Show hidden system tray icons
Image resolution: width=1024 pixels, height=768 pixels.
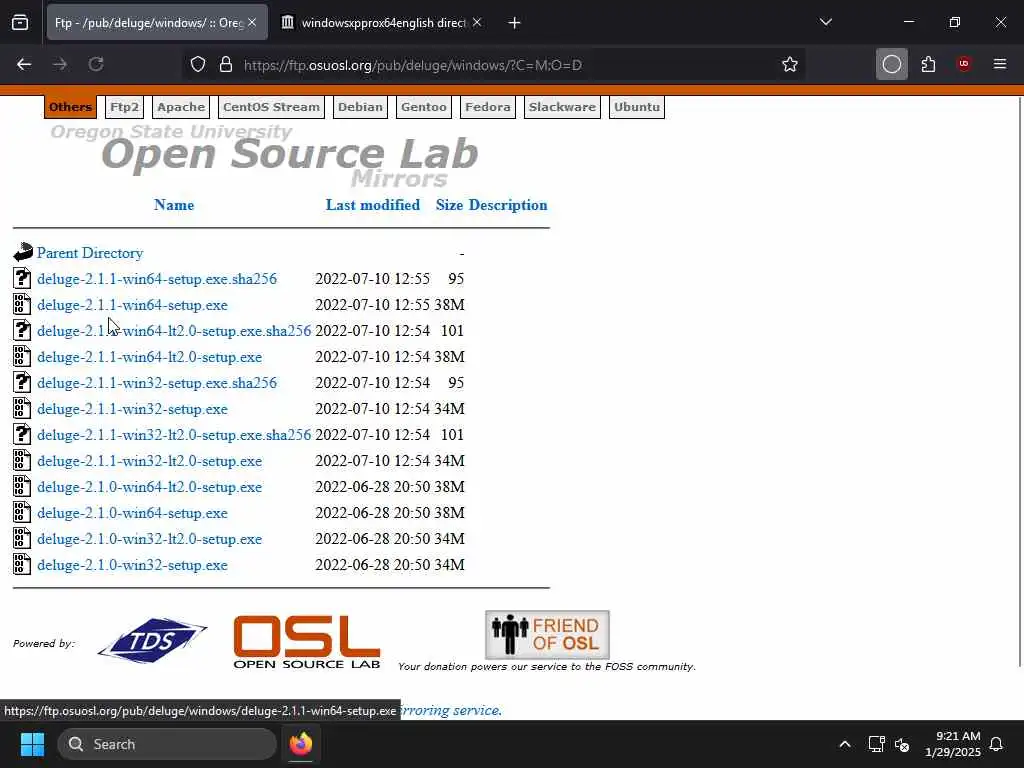pyautogui.click(x=844, y=744)
